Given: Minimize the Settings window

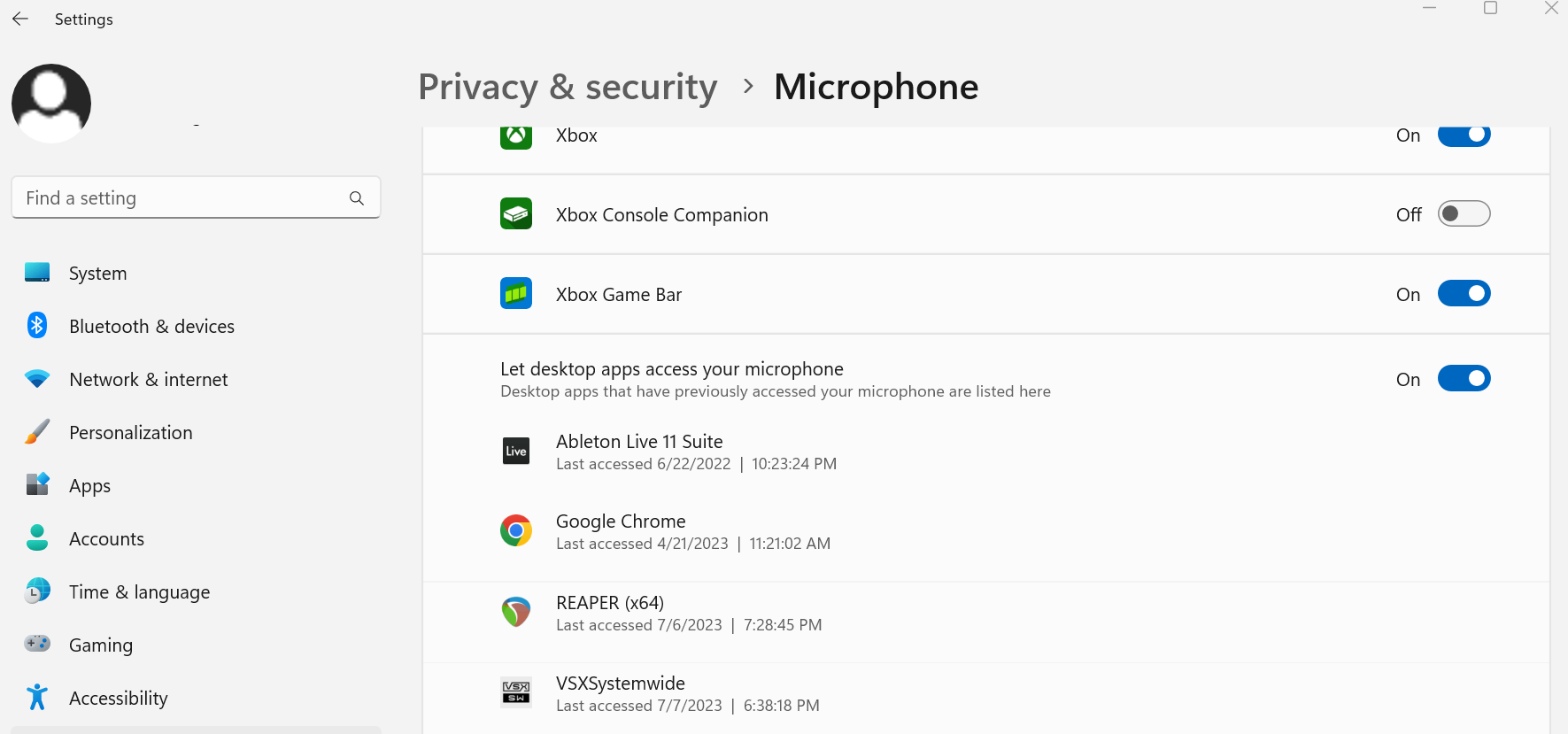Looking at the screenshot, I should pos(1429,8).
